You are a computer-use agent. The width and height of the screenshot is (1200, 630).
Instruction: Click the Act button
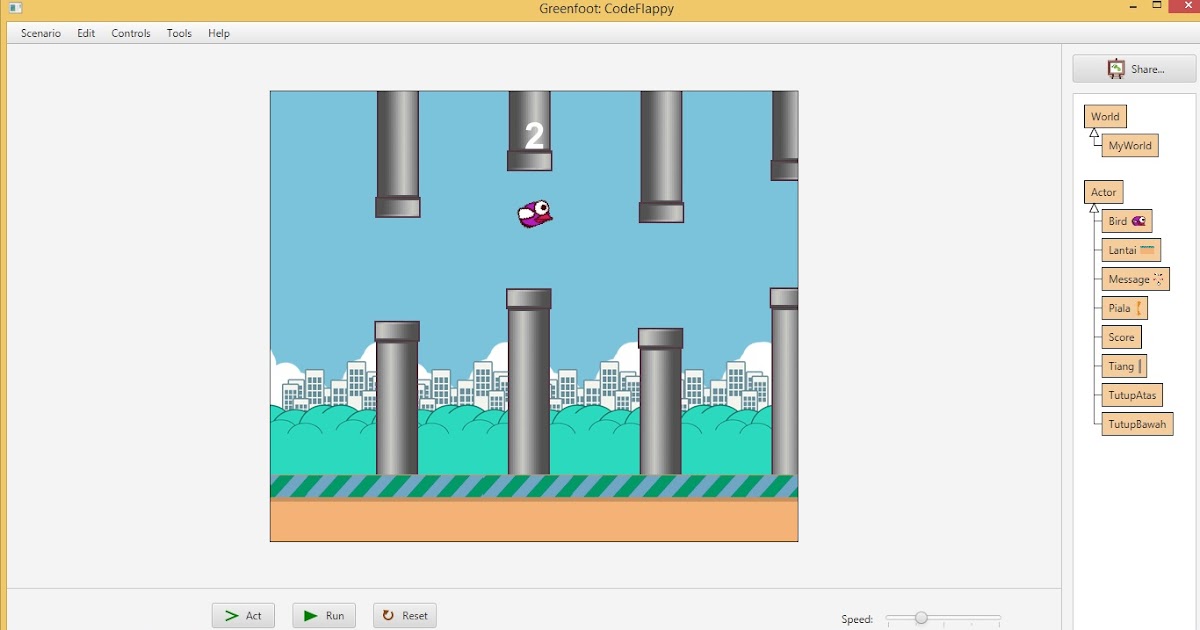point(244,615)
